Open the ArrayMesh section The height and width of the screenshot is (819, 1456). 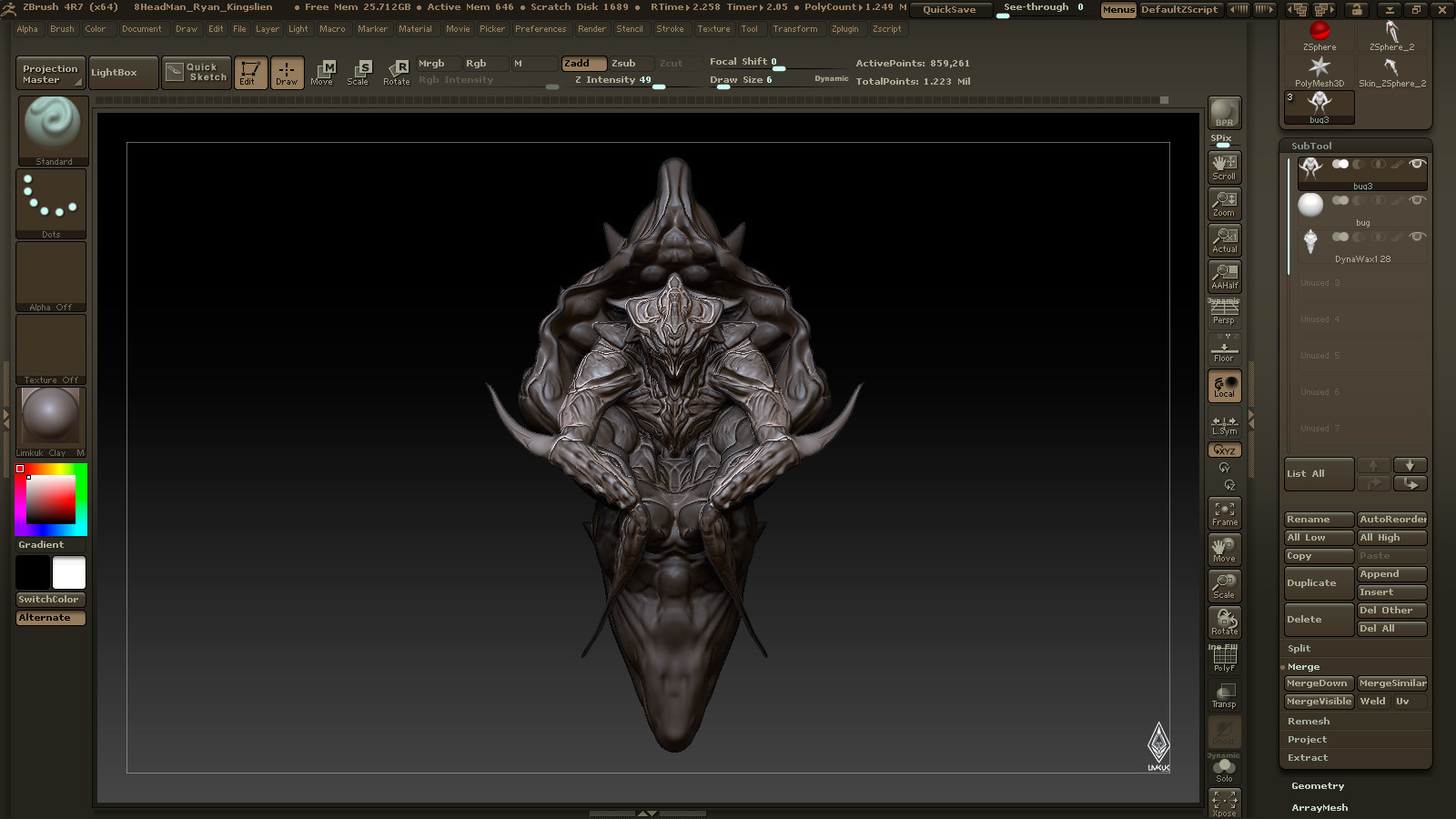click(1319, 808)
